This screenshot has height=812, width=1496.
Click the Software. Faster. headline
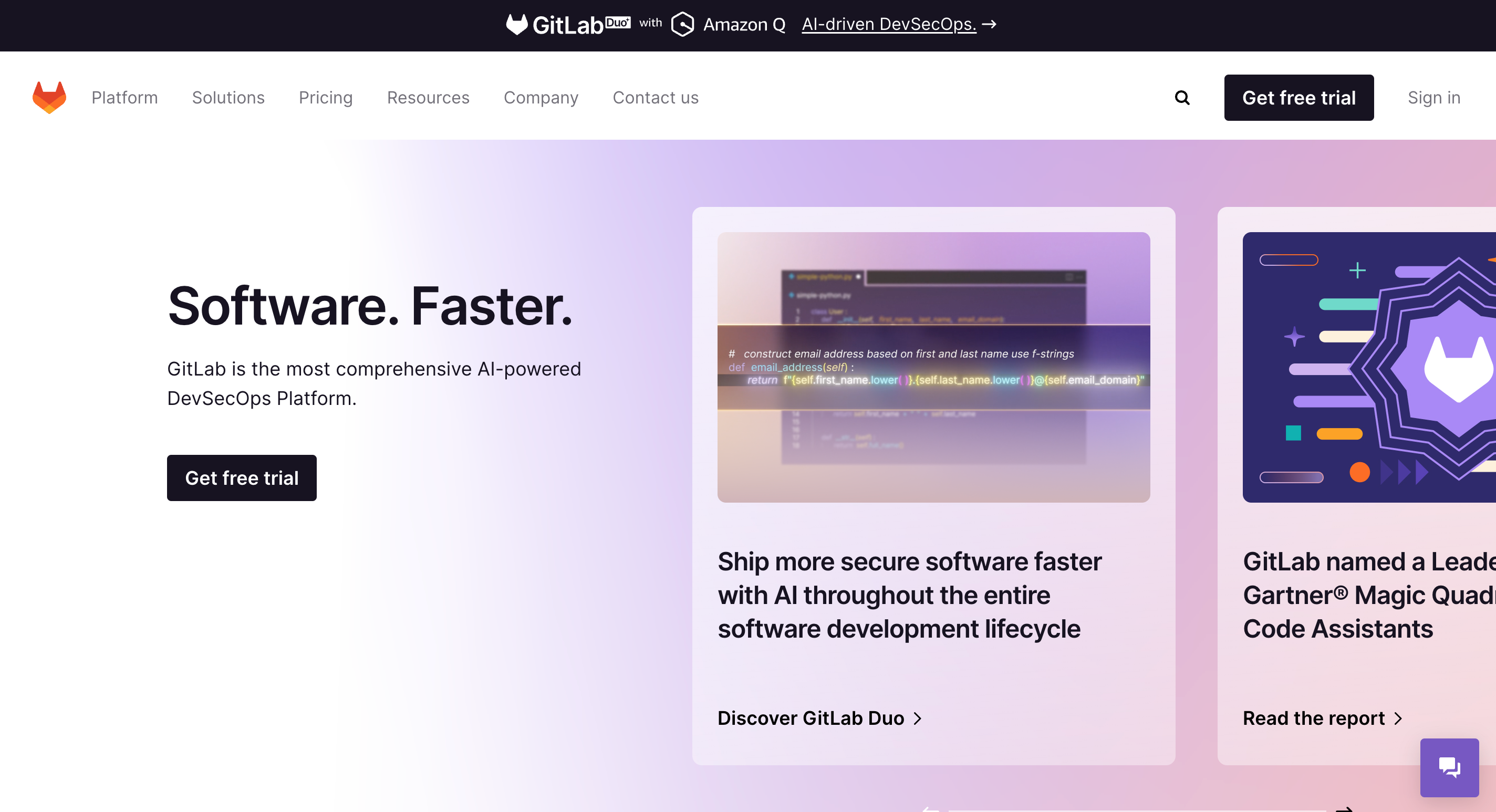(370, 306)
